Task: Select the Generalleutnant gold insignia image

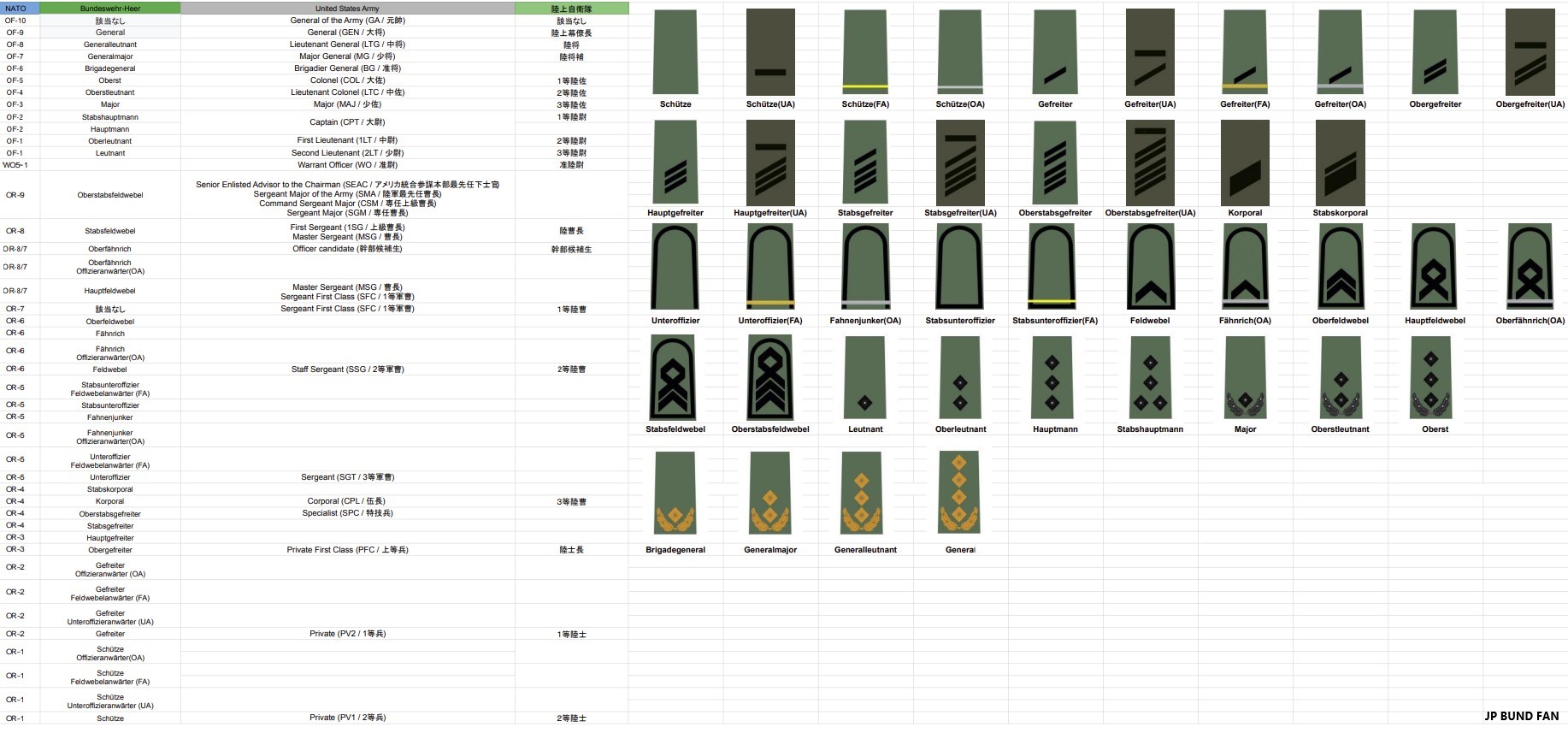Action: tap(862, 493)
